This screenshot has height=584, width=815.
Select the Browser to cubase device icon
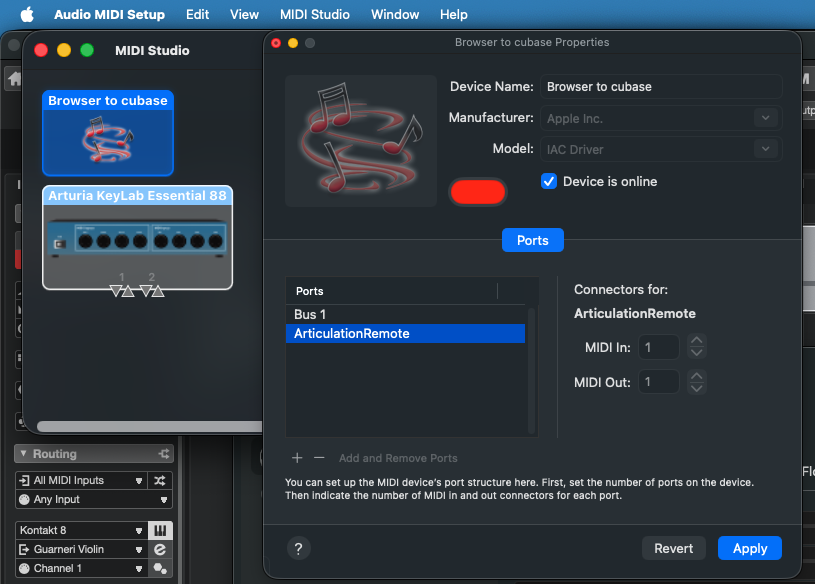pyautogui.click(x=108, y=133)
